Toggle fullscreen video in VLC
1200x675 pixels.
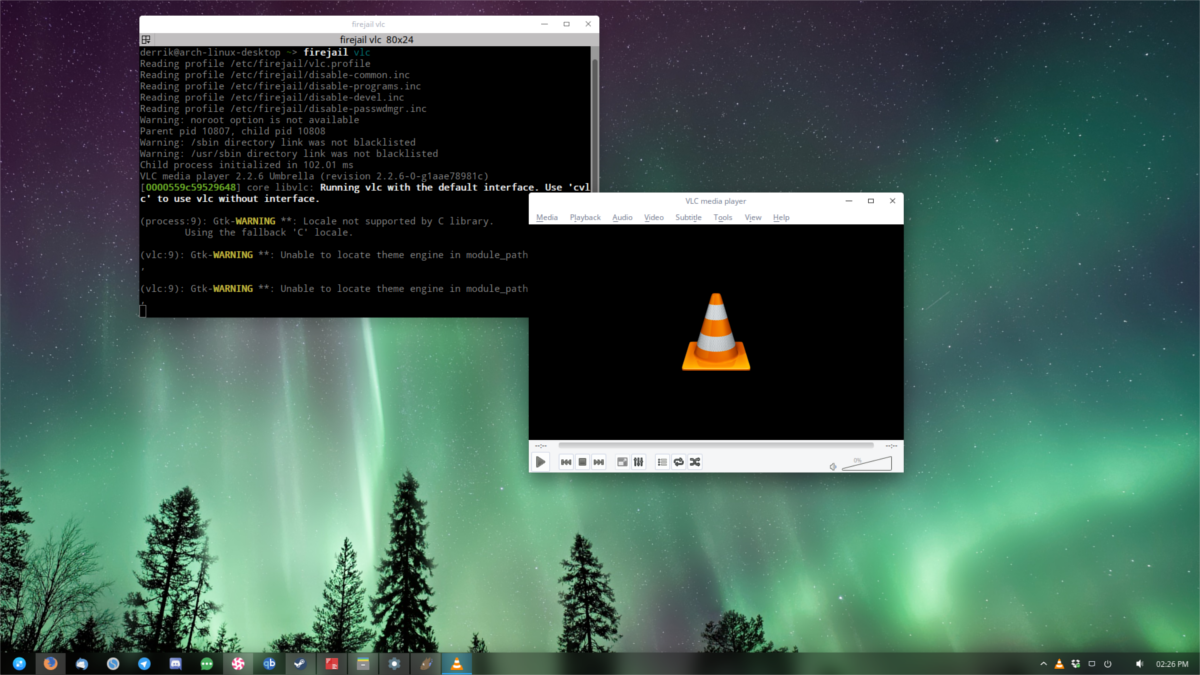coord(622,462)
